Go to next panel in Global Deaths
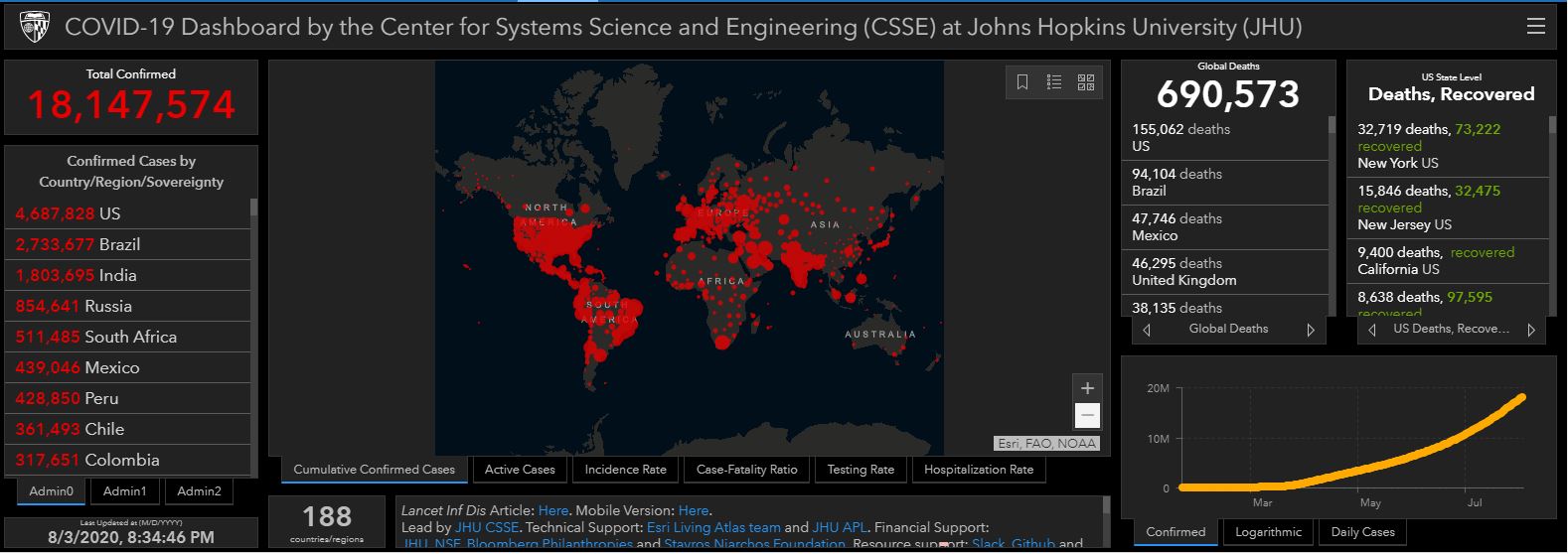This screenshot has width=1568, height=554. tap(1311, 330)
